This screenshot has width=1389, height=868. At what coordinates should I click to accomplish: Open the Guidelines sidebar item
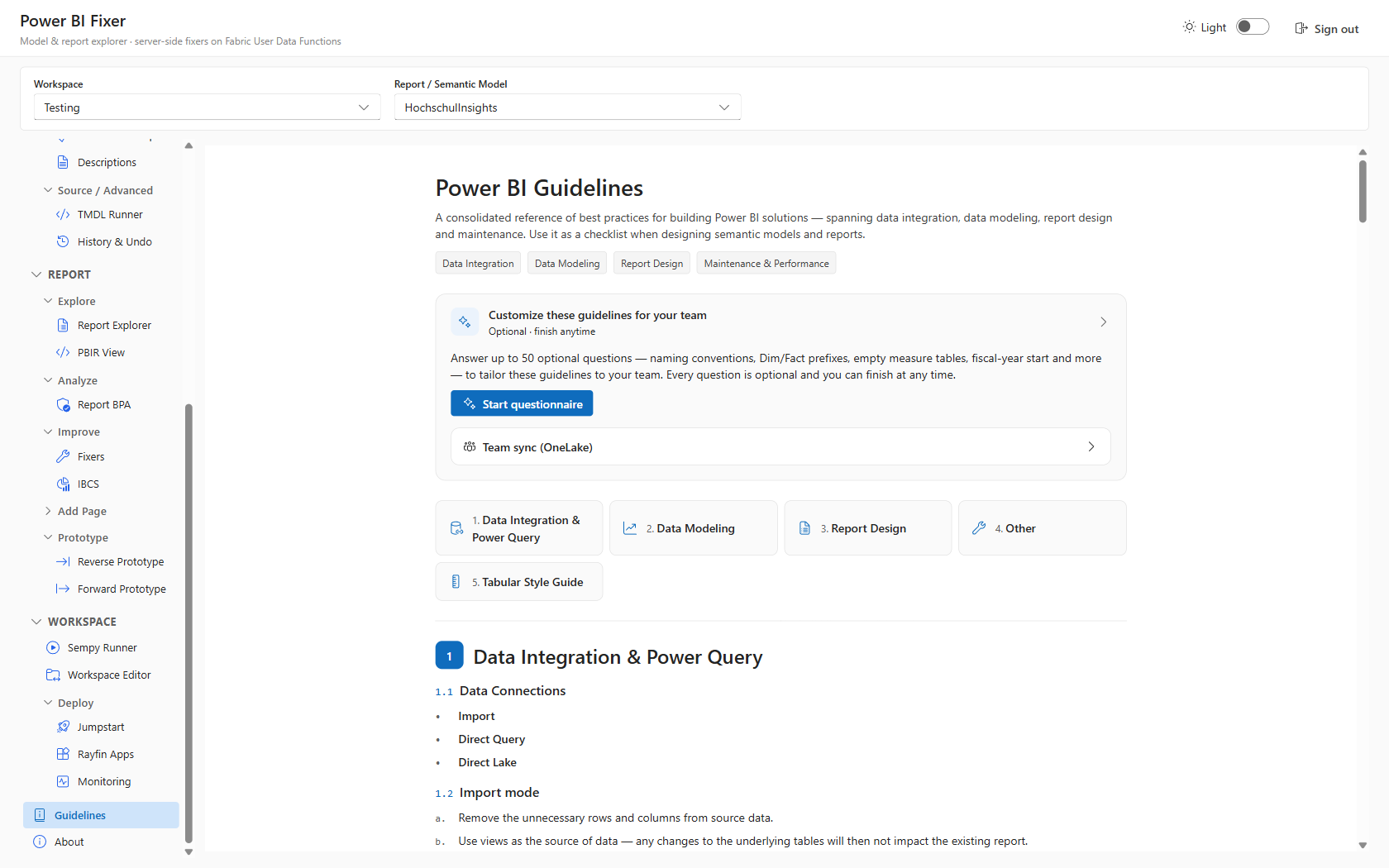[x=101, y=815]
